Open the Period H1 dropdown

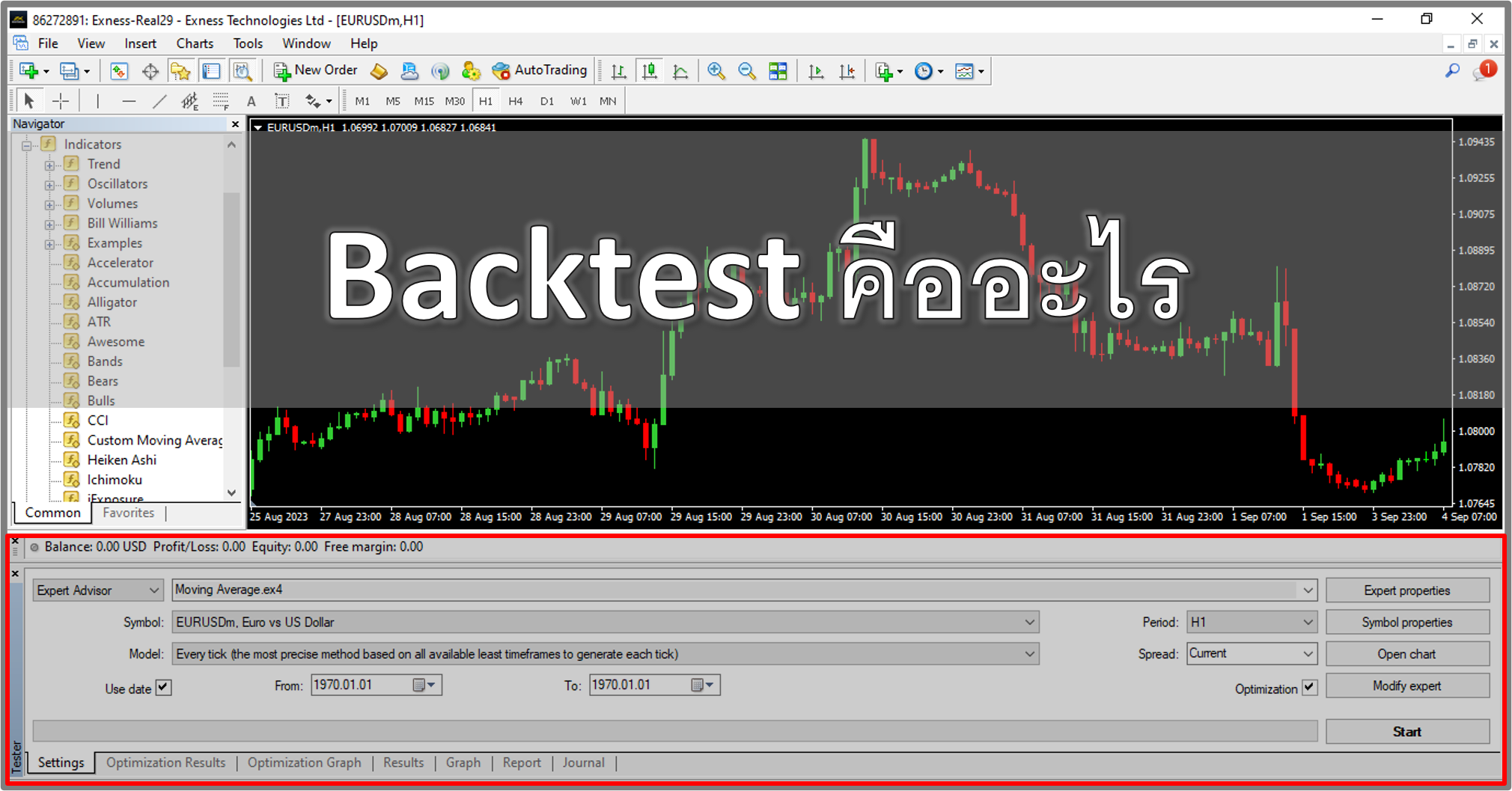[x=1252, y=622]
